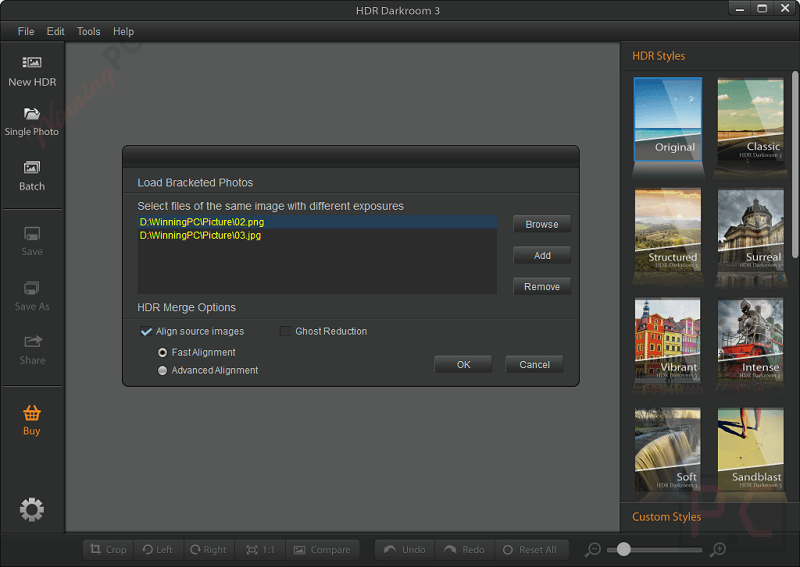Open the Buy basket icon
The height and width of the screenshot is (567, 800).
[32, 412]
